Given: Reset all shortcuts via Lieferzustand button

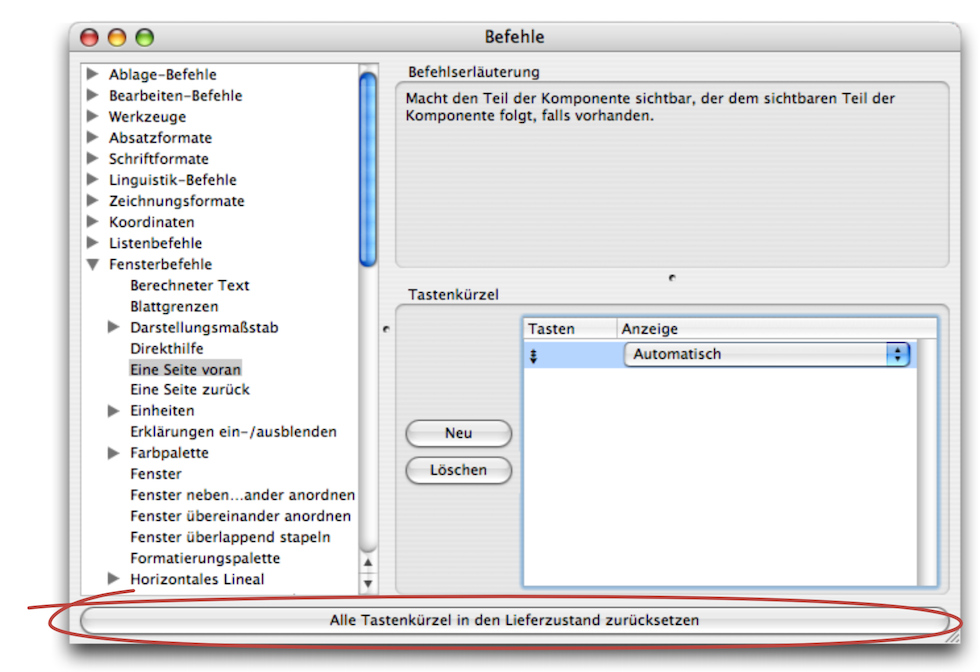Looking at the screenshot, I should tap(514, 620).
